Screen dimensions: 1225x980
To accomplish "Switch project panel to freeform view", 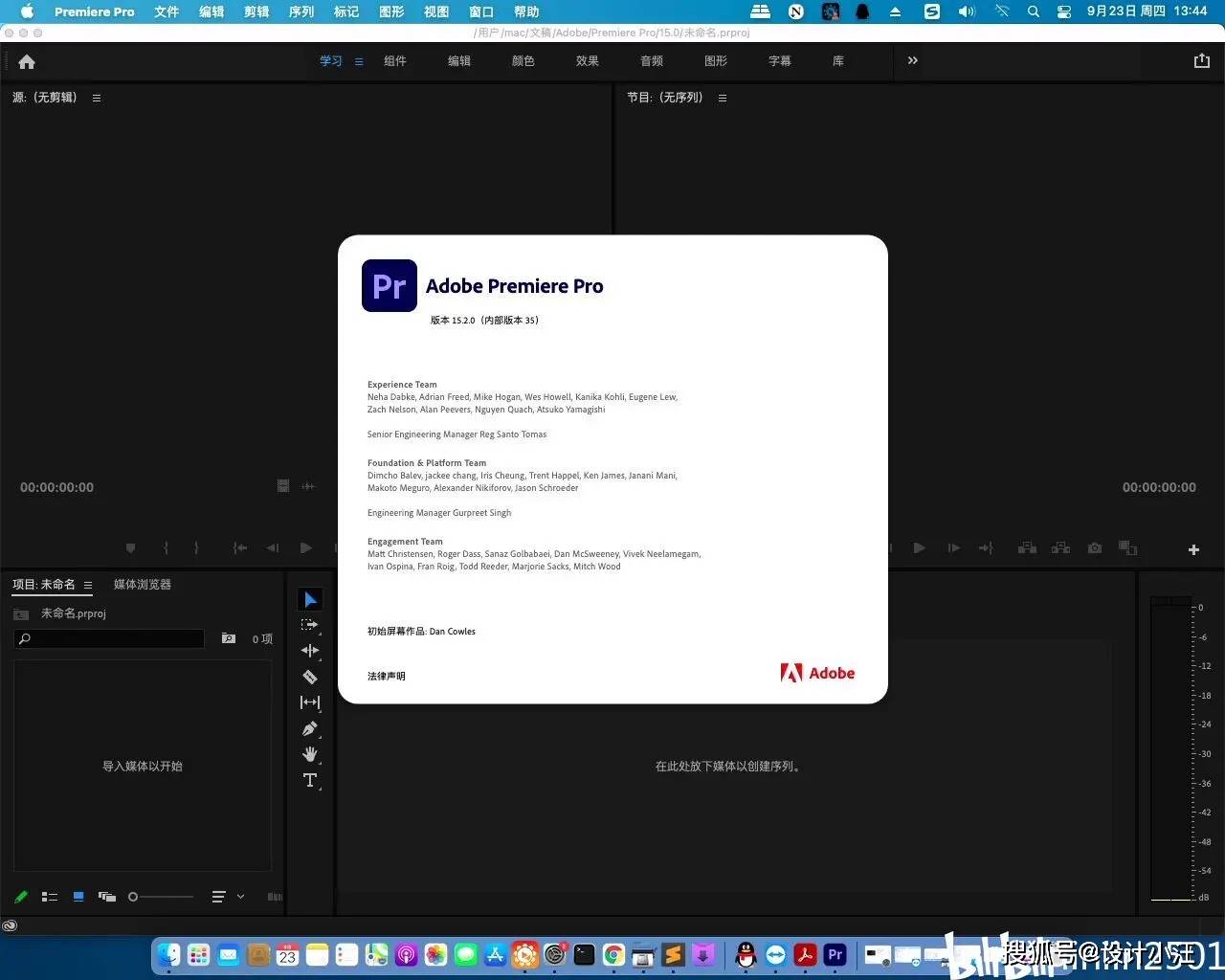I will [x=107, y=897].
